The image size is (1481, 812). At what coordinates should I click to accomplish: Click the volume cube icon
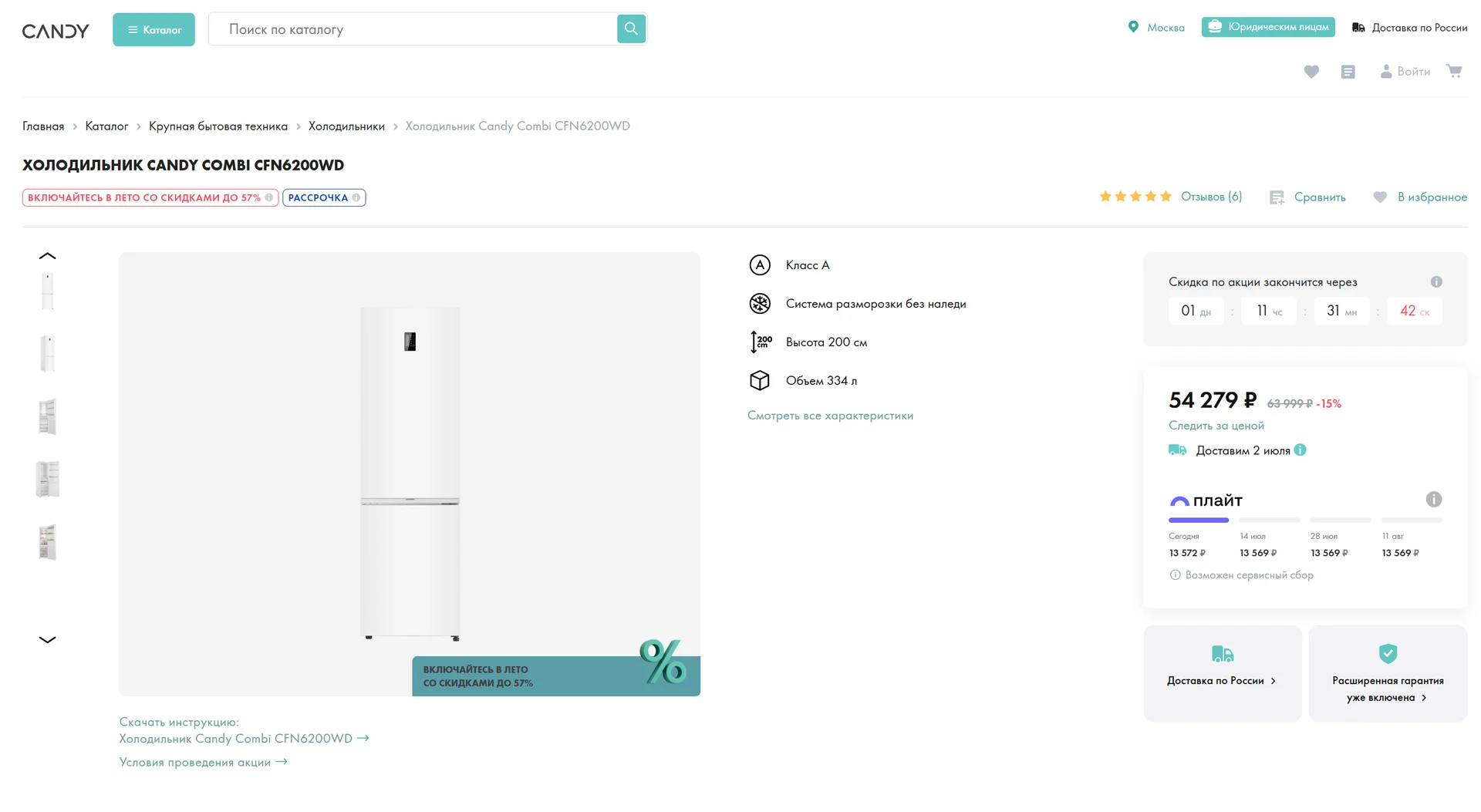point(760,381)
